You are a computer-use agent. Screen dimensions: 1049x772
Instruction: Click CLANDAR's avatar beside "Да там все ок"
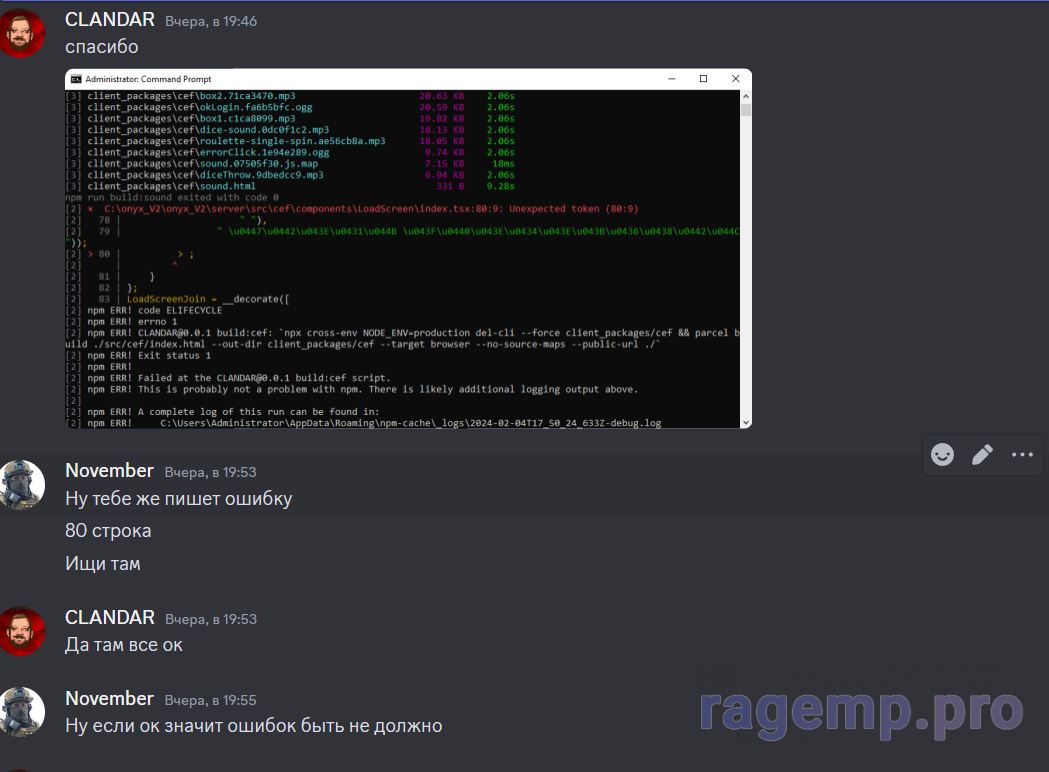22,631
